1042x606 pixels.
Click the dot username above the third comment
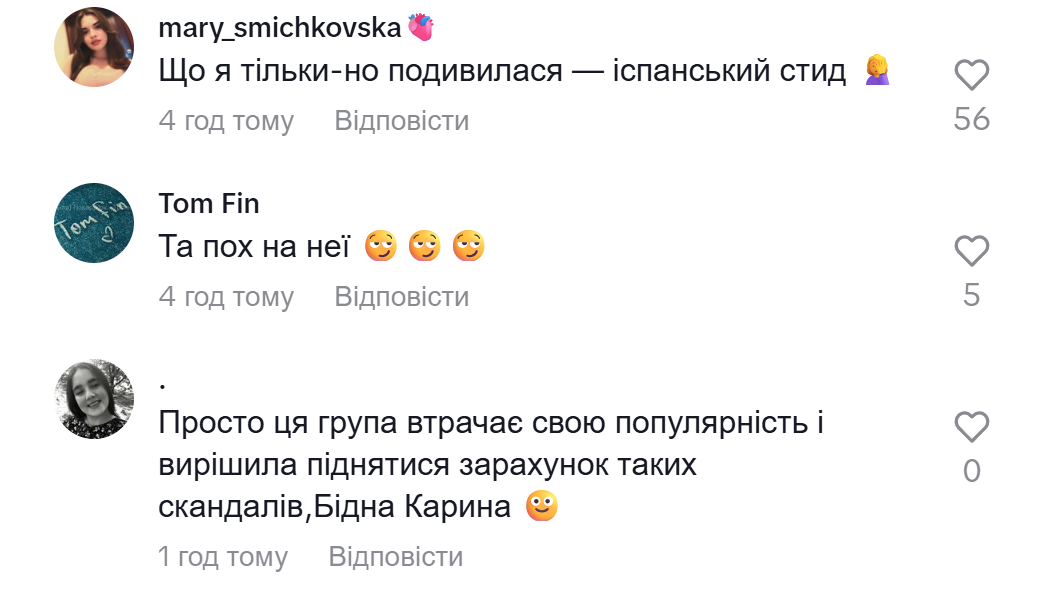pos(162,382)
